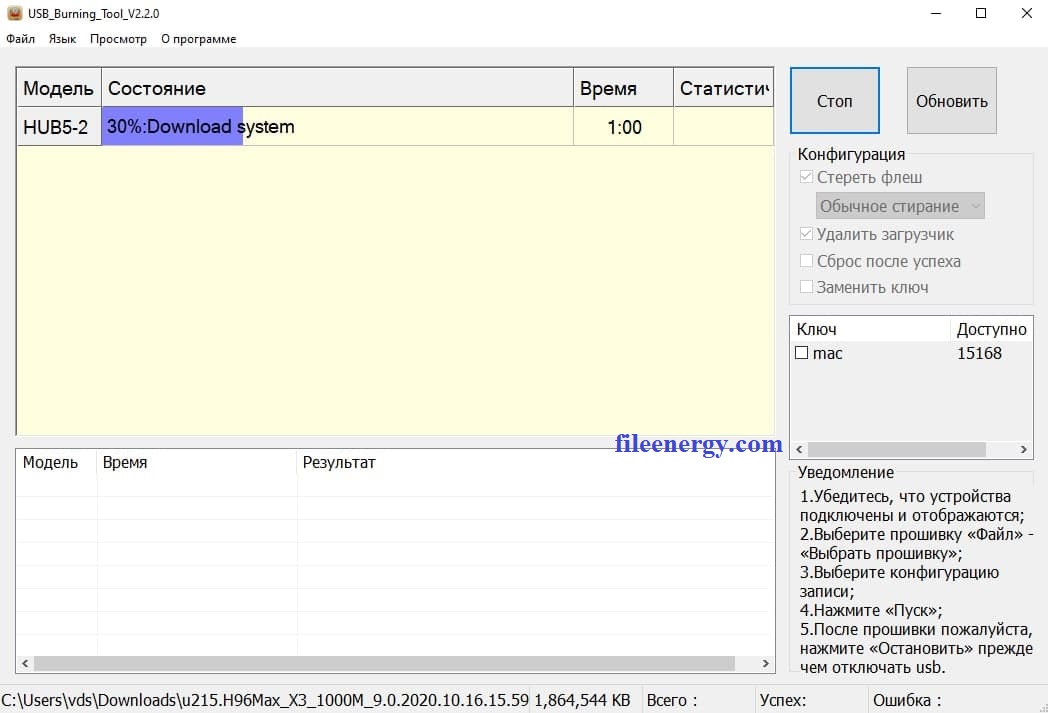Click the Статистика column header
Viewport: 1048px width, 713px height.
pos(723,88)
